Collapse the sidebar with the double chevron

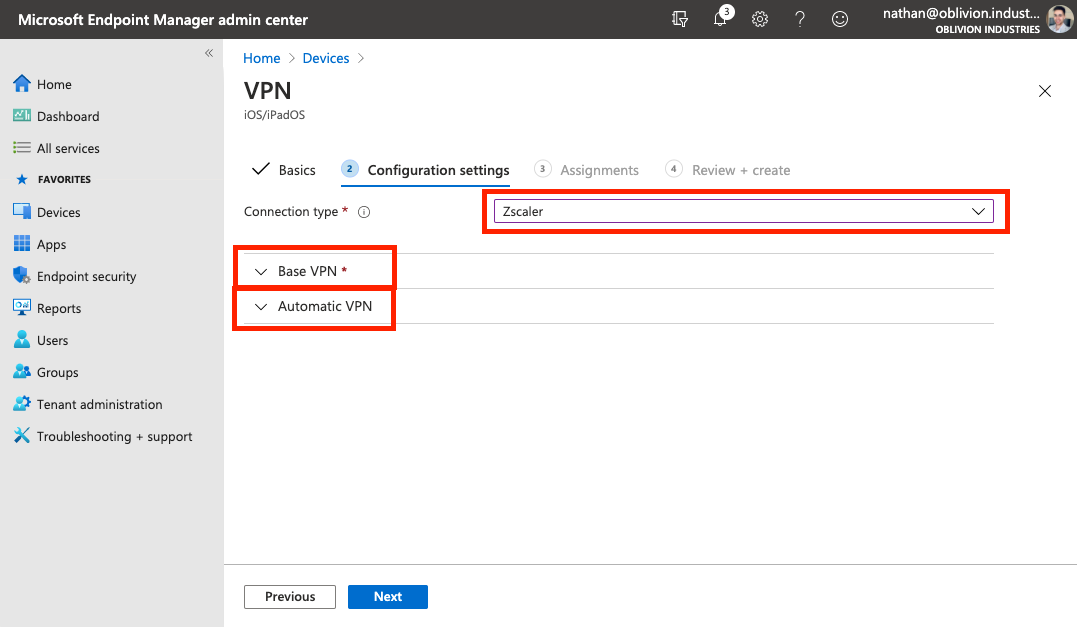[209, 53]
